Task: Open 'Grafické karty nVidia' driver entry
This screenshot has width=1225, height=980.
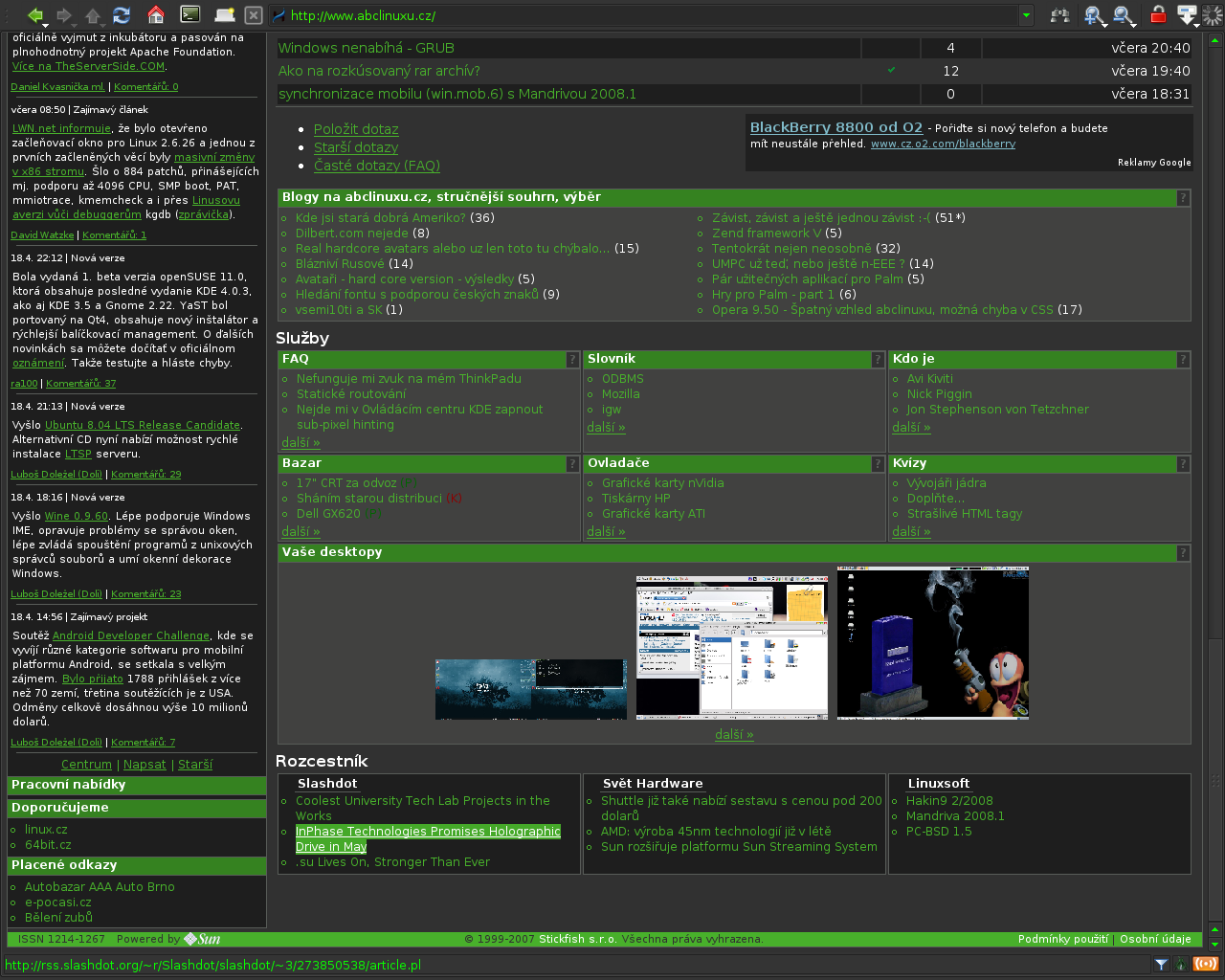Action: point(663,483)
